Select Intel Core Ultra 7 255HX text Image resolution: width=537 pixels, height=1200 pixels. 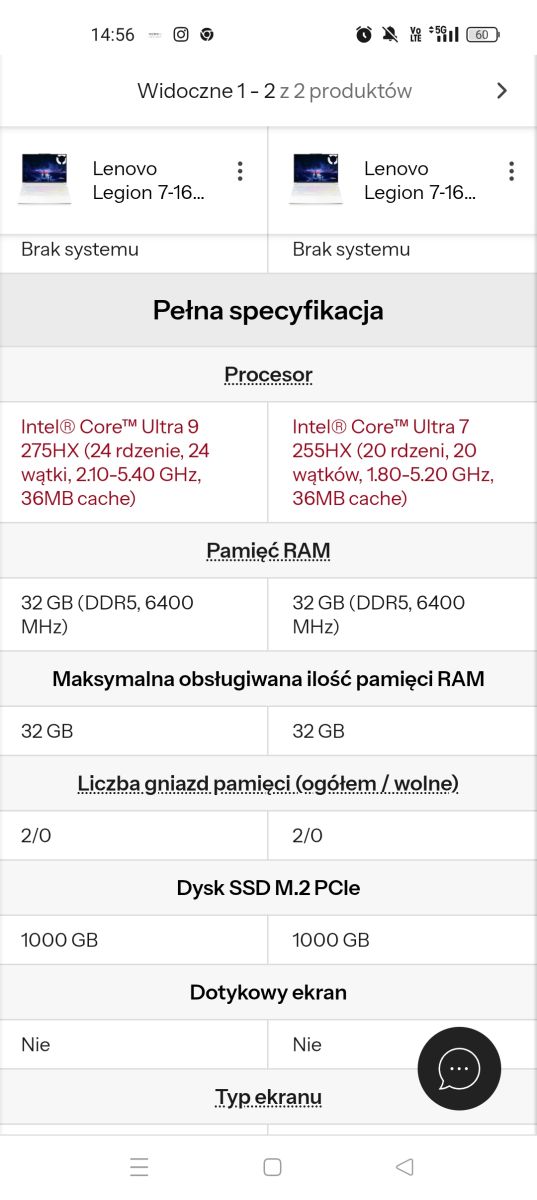pos(393,462)
